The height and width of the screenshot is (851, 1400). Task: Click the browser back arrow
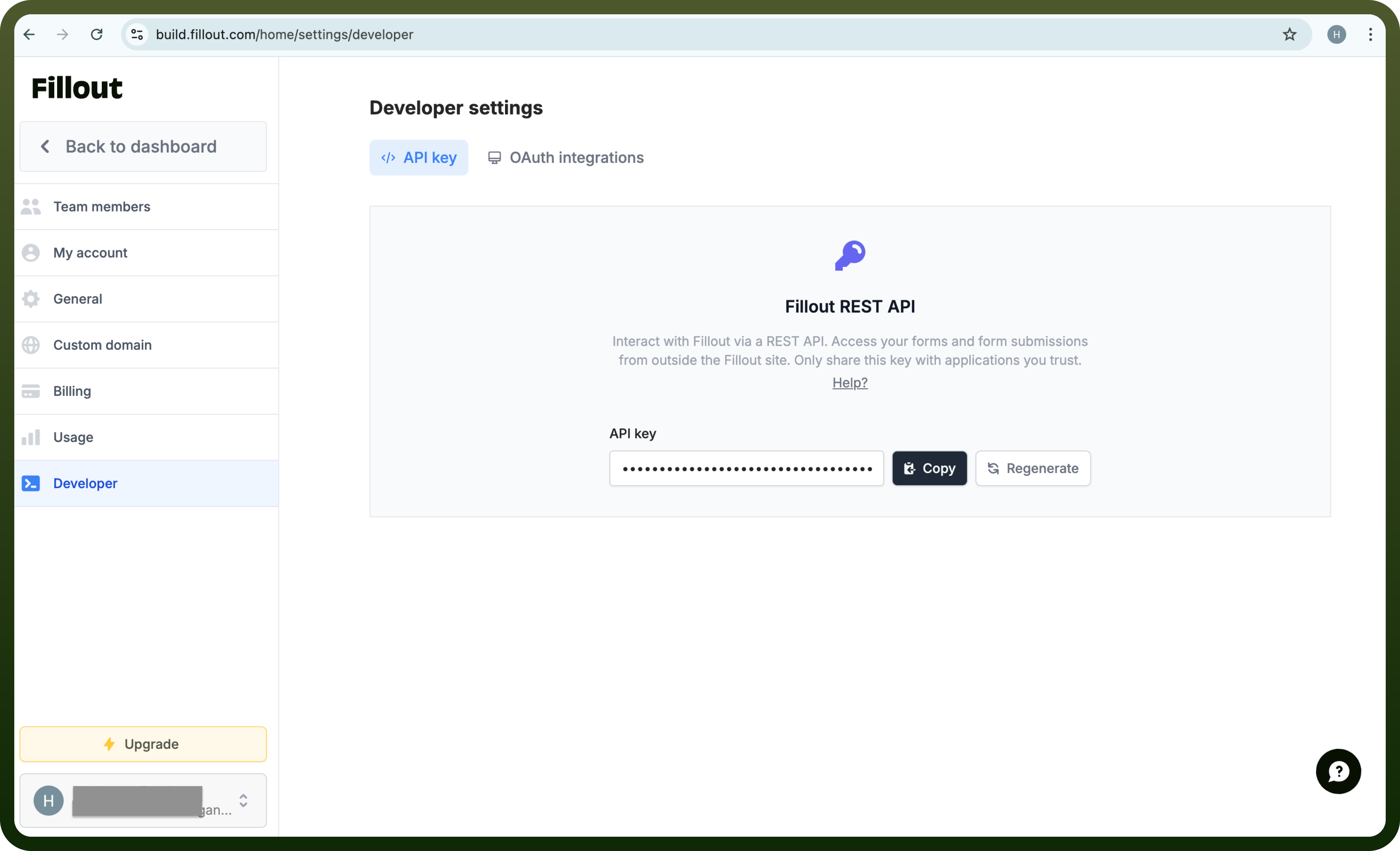coord(30,35)
